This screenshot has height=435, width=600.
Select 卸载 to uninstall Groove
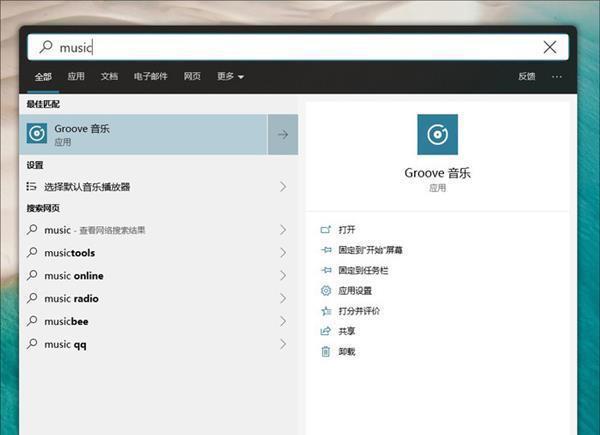point(347,351)
